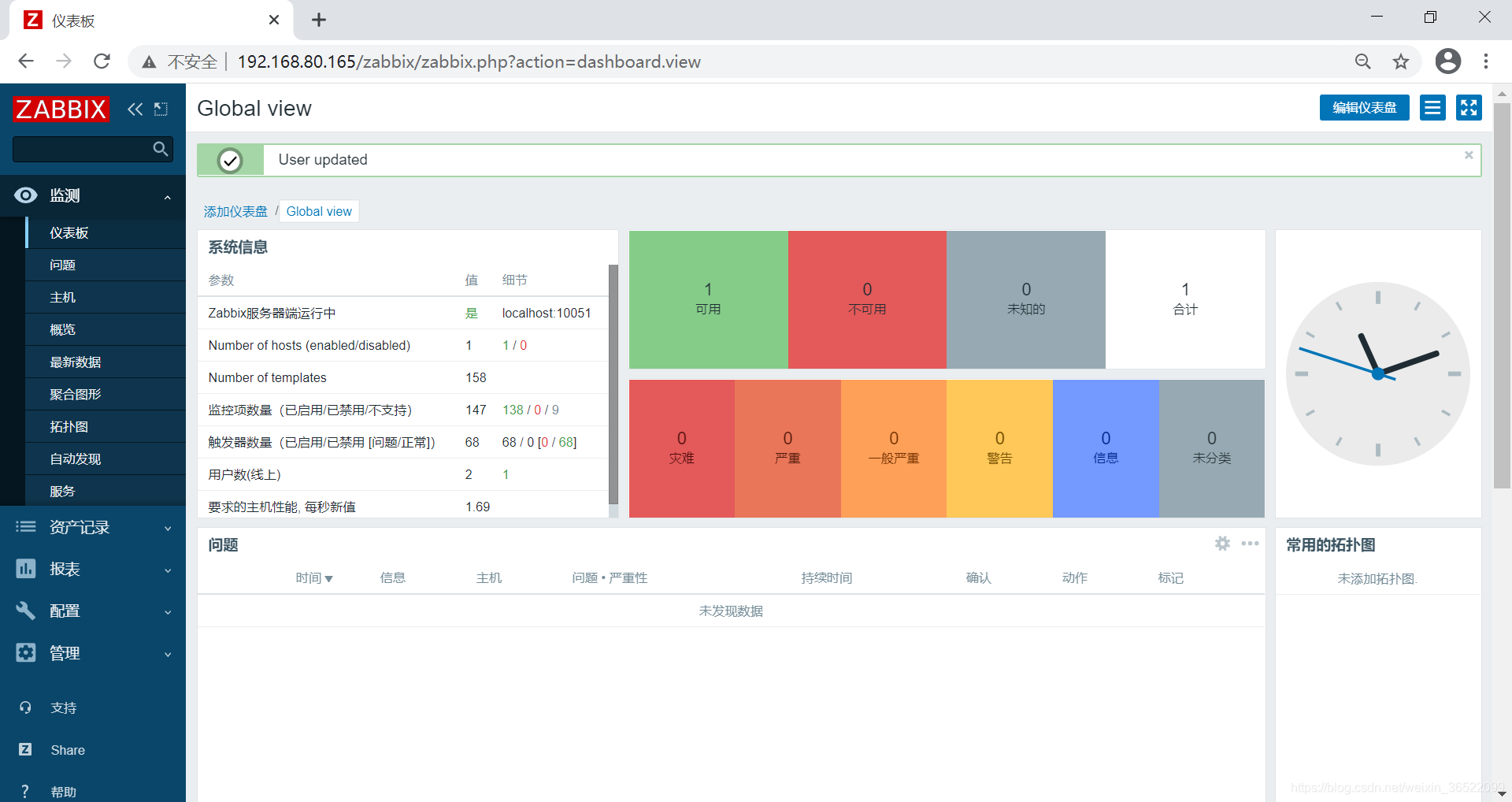The height and width of the screenshot is (802, 1512).
Task: Click the chart icon next to 报表
Action: coord(25,569)
